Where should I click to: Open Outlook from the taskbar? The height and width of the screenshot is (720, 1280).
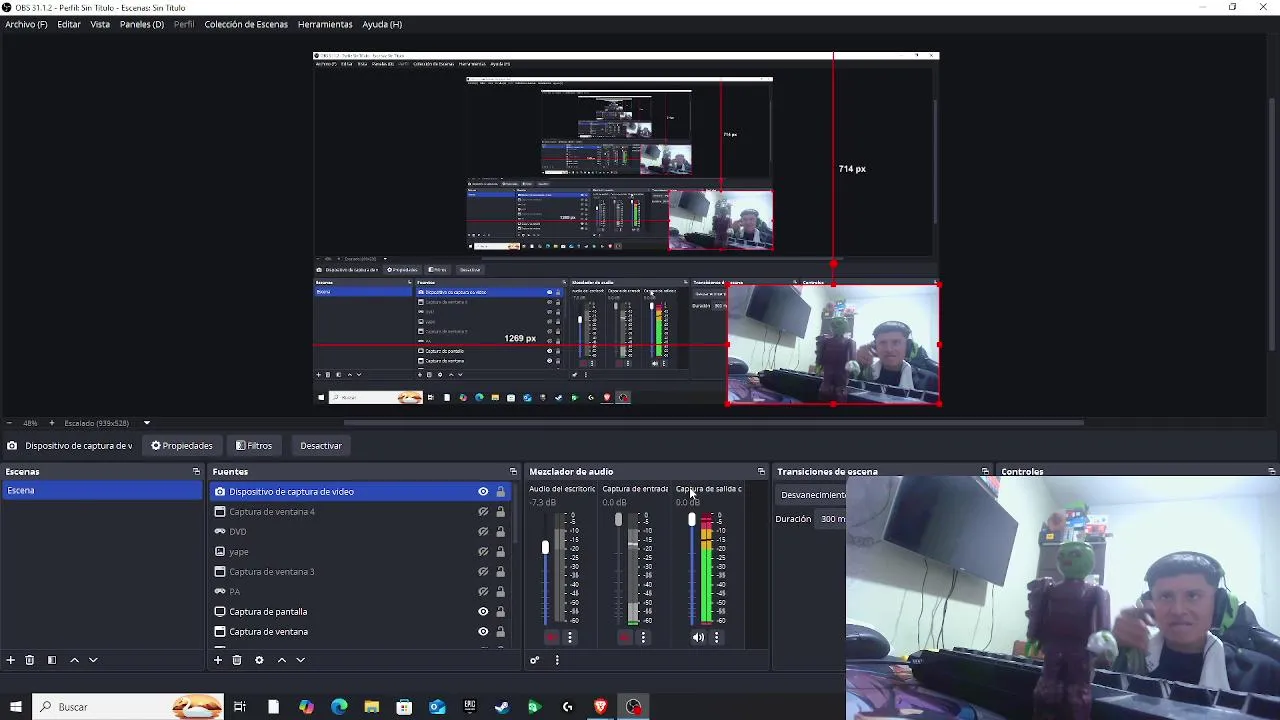[x=437, y=707]
